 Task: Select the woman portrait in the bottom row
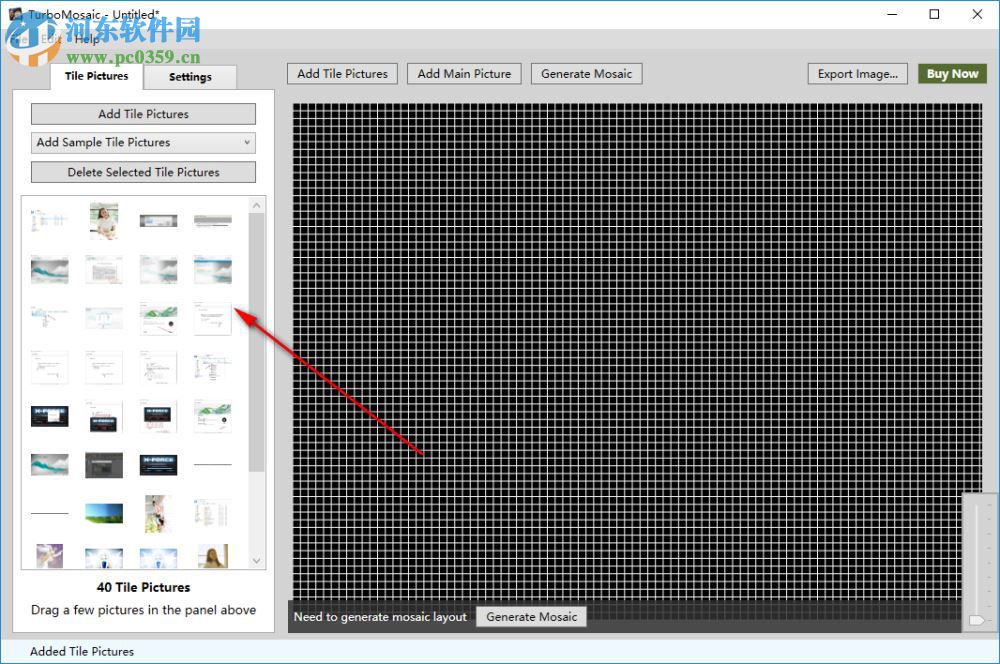[212, 556]
